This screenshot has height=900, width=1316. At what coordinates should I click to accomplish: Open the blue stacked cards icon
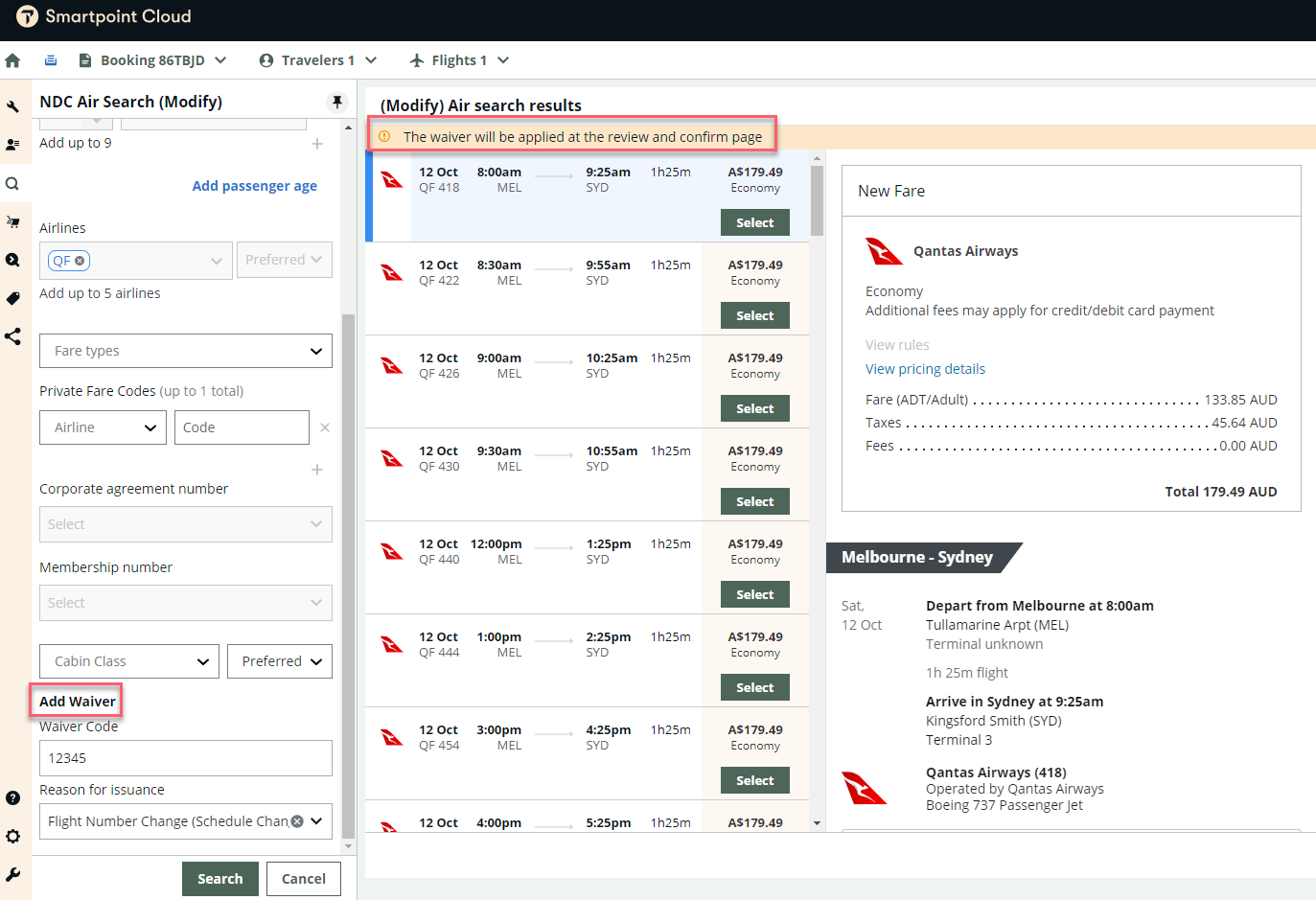(x=51, y=60)
